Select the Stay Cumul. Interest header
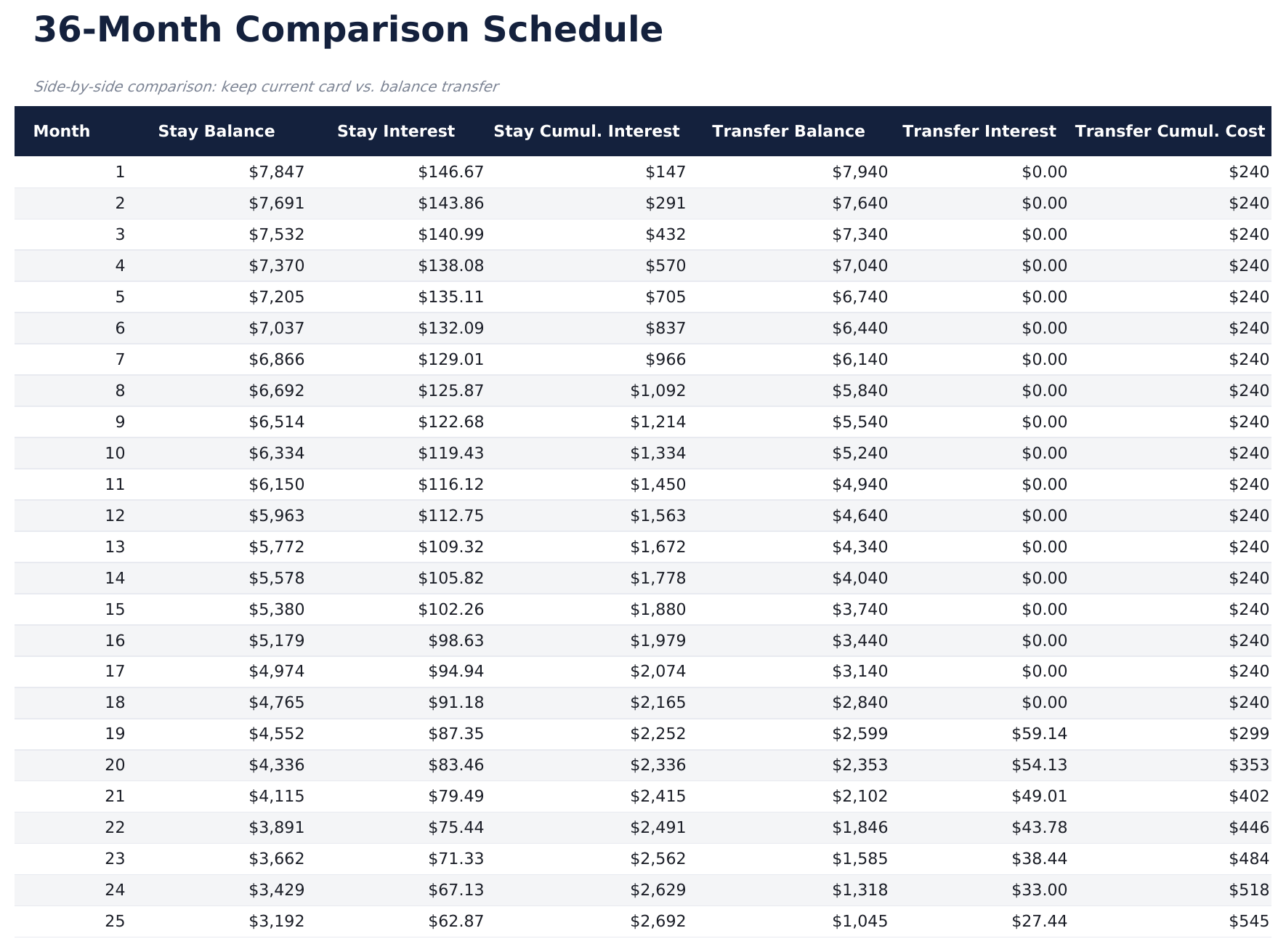The image size is (1286, 952). click(x=586, y=132)
